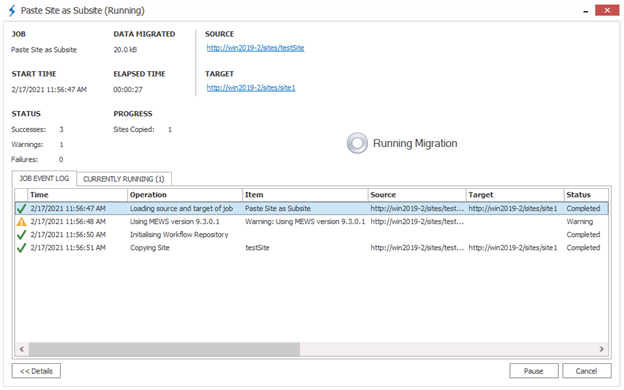Click the horizontal scrollbar's left arrow
624x390 pixels.
pyautogui.click(x=22, y=349)
